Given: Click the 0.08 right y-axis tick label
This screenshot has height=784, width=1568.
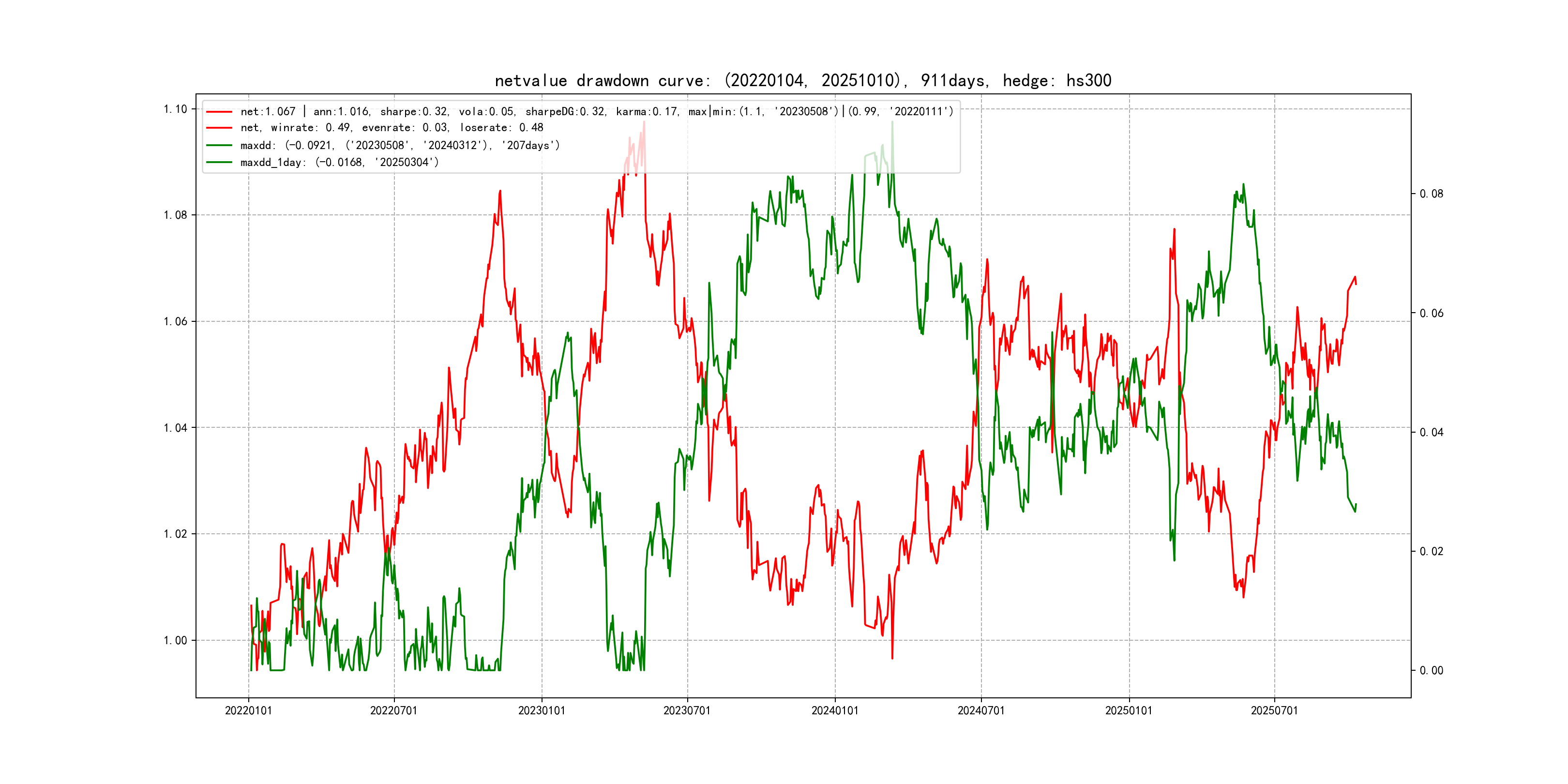Looking at the screenshot, I should coord(1431,194).
